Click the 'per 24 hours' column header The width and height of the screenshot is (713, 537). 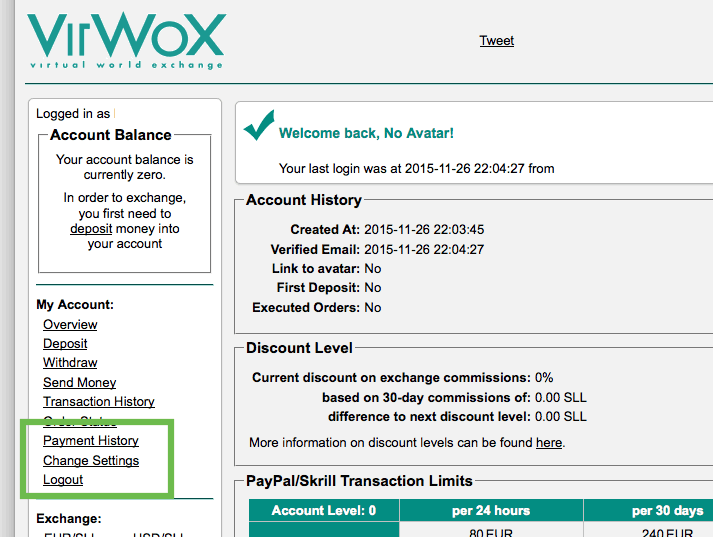coord(491,510)
